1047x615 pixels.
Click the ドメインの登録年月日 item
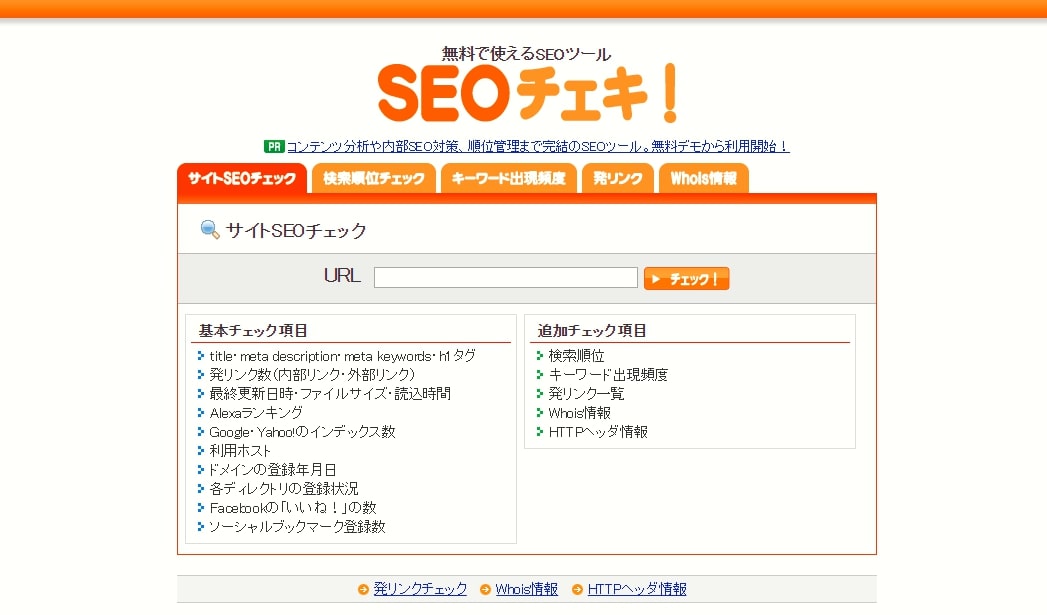272,470
